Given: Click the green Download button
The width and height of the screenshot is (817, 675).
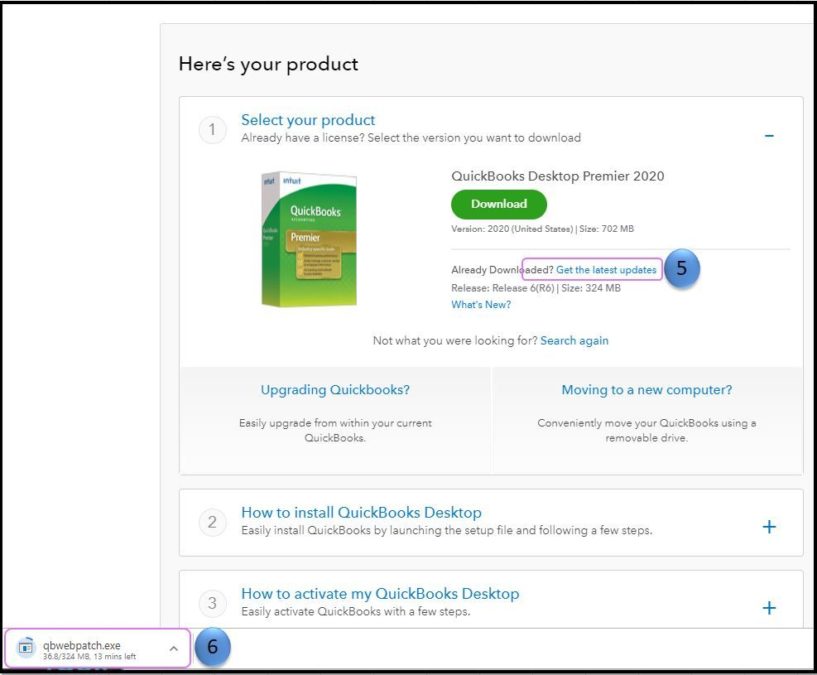Looking at the screenshot, I should pos(498,204).
